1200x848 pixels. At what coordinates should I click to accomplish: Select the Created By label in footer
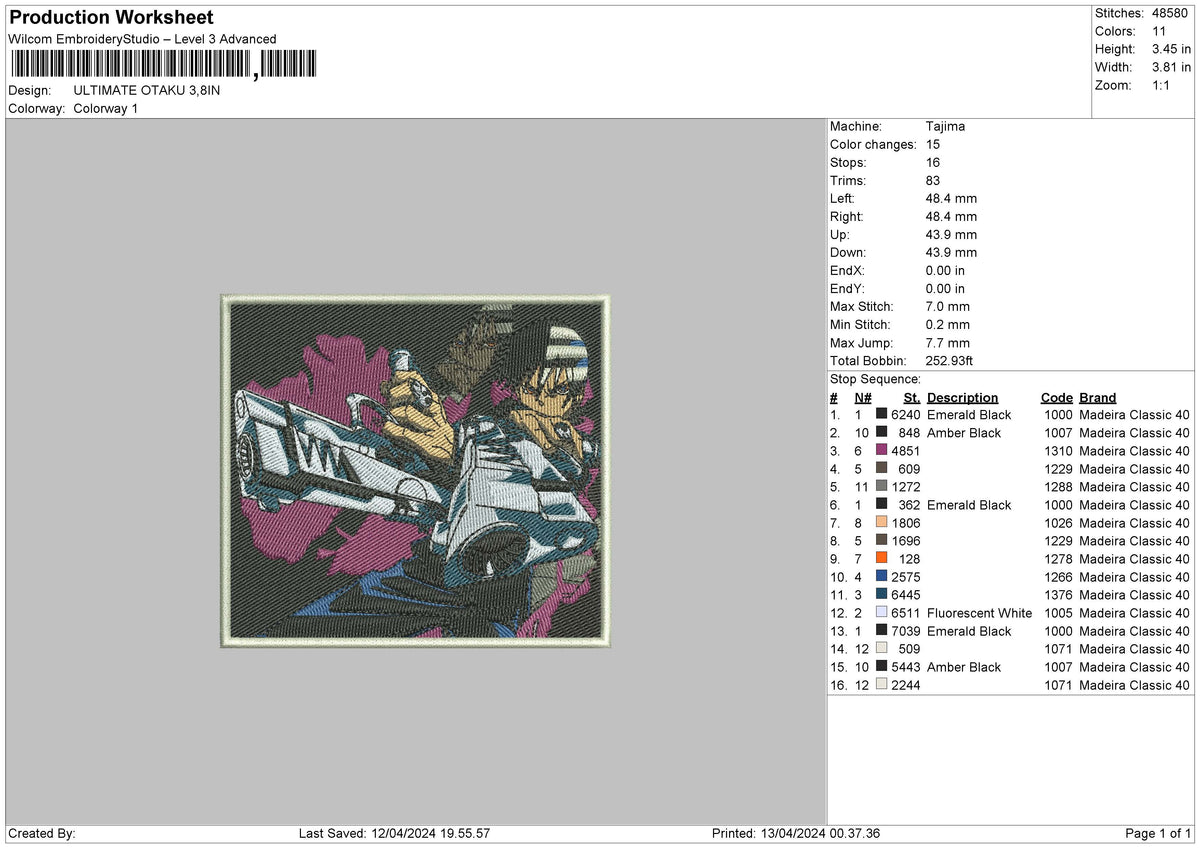(42, 834)
